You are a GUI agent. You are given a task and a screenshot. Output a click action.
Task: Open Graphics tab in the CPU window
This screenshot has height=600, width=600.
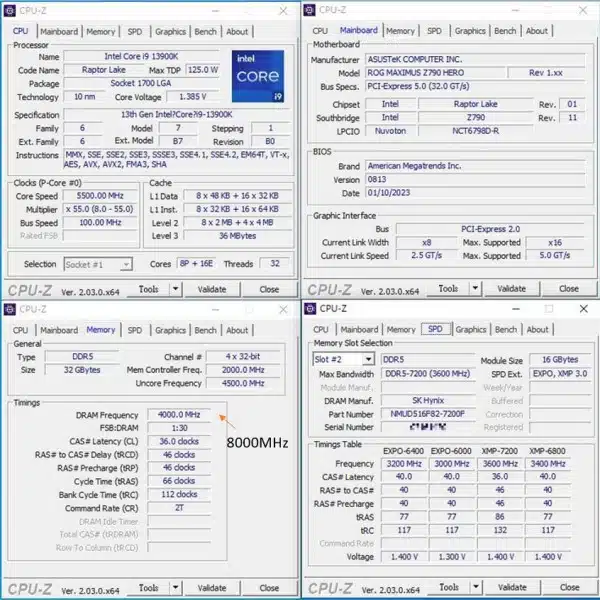(x=170, y=32)
